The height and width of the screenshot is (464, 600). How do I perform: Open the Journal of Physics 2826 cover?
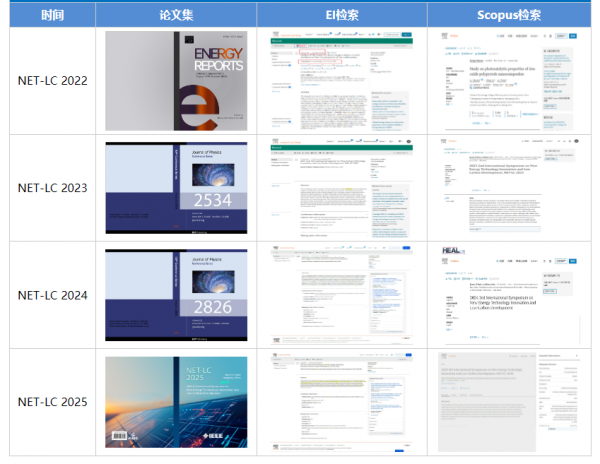(x=176, y=295)
